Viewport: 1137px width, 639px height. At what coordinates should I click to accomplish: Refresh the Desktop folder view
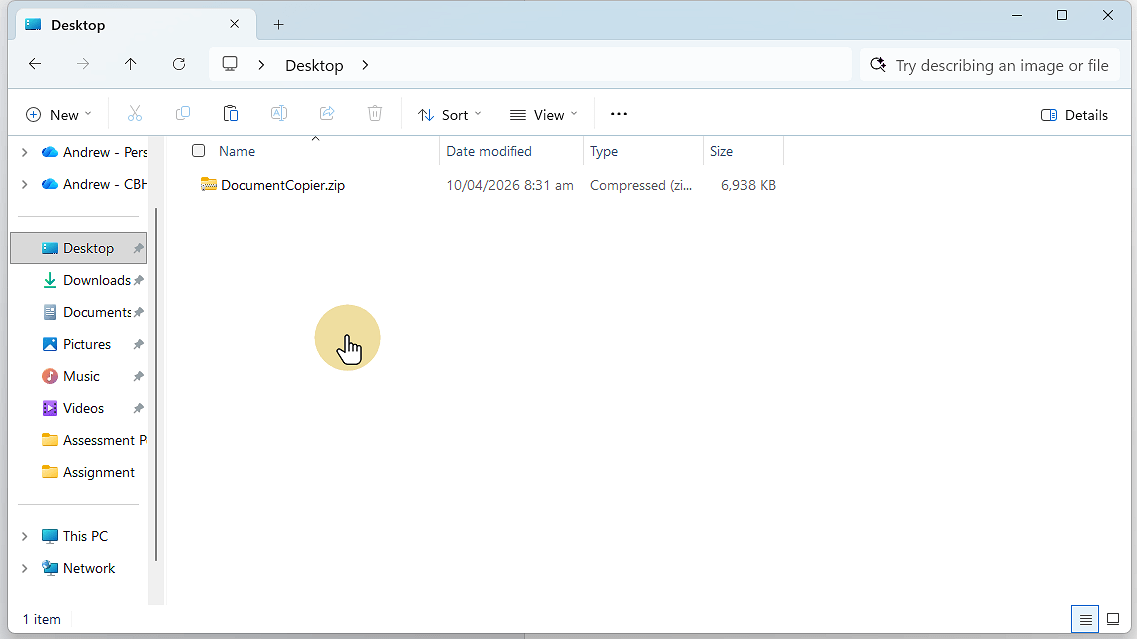(x=179, y=64)
